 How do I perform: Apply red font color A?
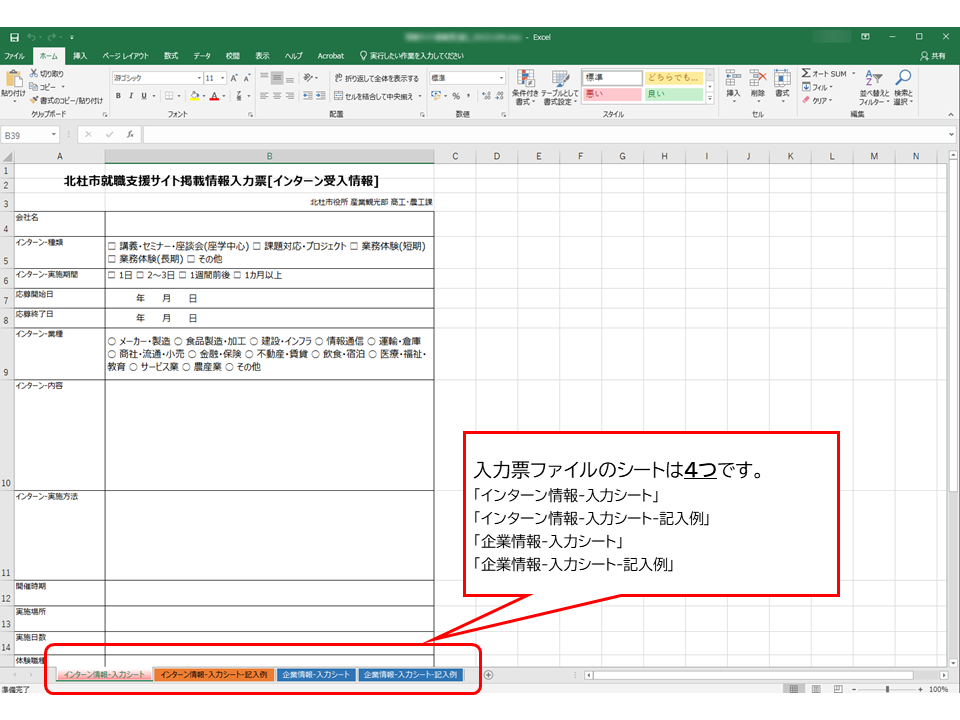tap(214, 96)
